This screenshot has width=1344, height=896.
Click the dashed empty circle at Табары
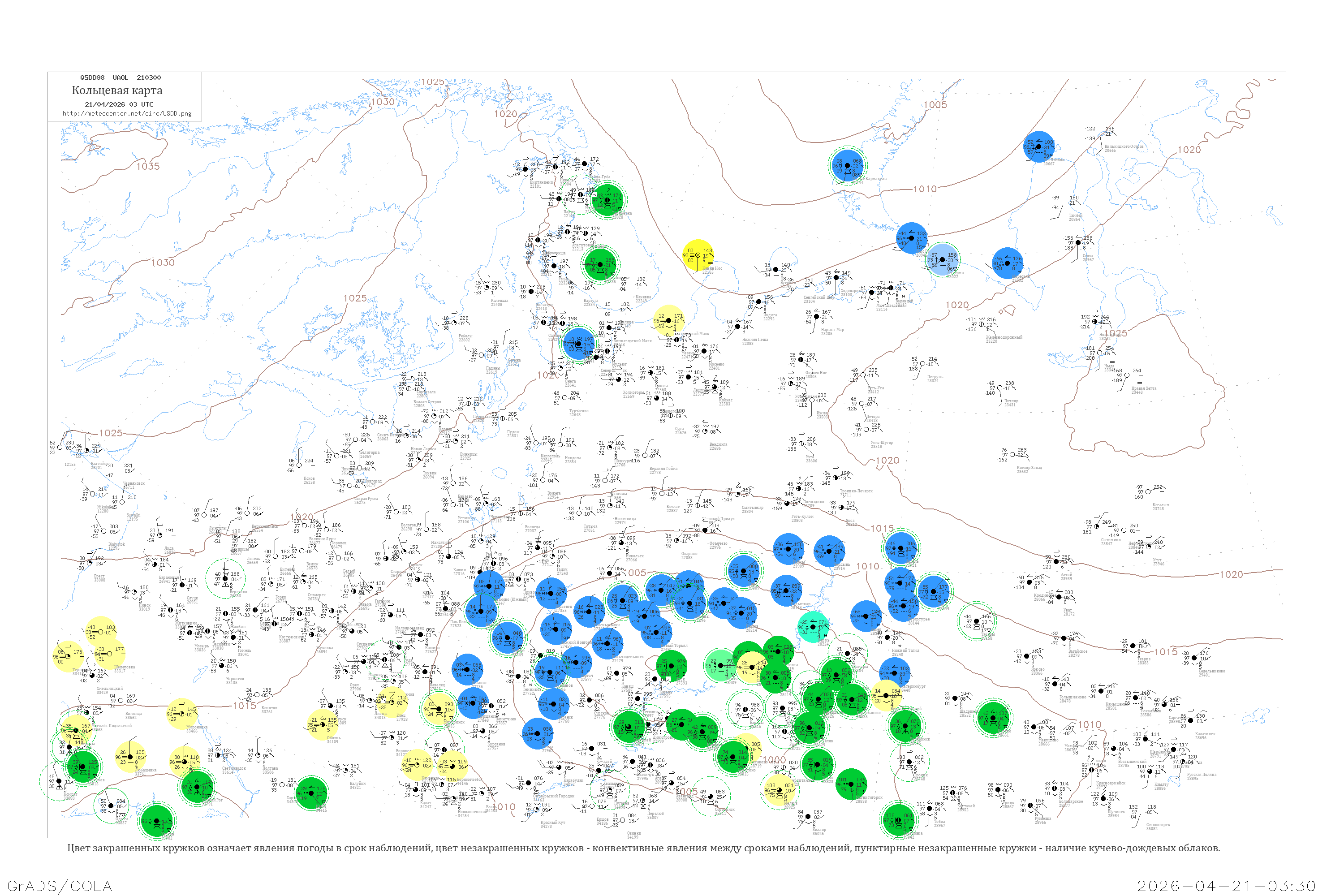coord(977,621)
